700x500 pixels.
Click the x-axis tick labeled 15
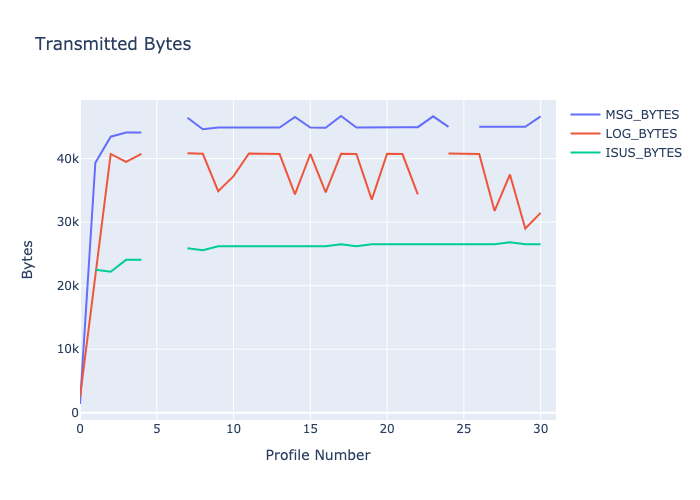click(x=310, y=428)
